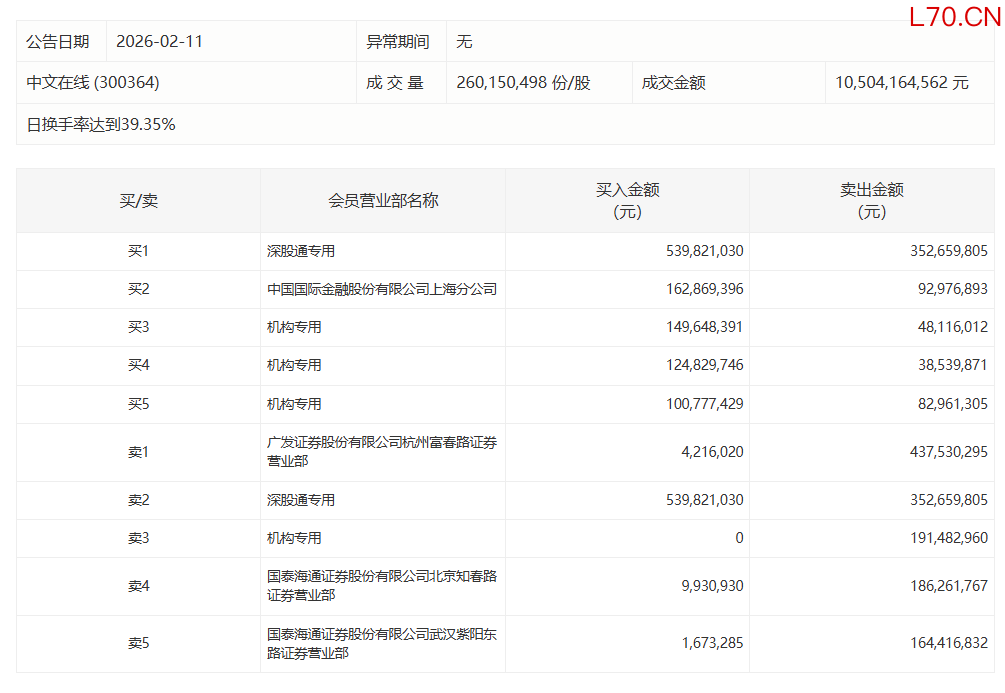Click sell amount 437,530,295 in 卖1 row
This screenshot has width=1005, height=693.
[940, 453]
